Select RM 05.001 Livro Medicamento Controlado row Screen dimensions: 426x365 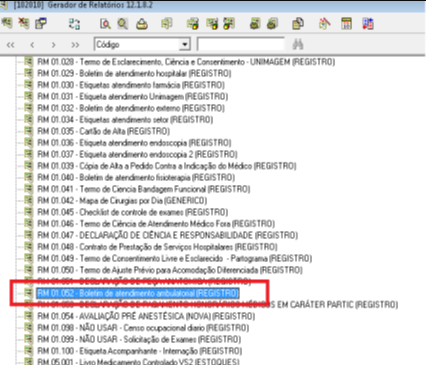pos(138,362)
